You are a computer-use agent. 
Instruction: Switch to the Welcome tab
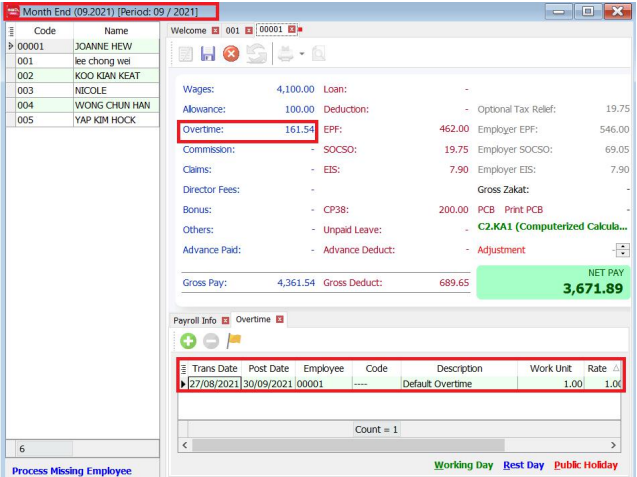point(188,30)
